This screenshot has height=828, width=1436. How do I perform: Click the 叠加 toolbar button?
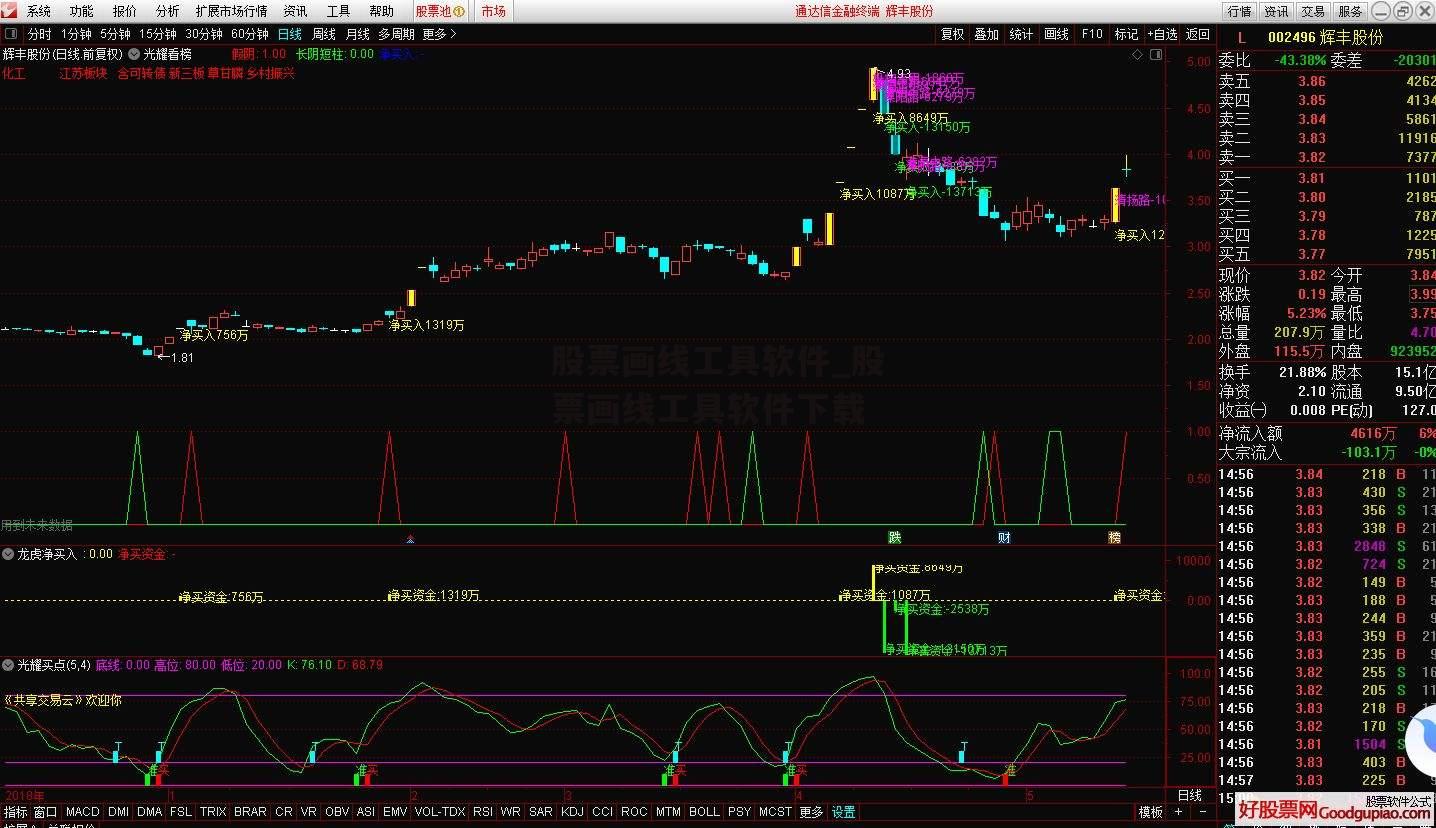coord(987,34)
